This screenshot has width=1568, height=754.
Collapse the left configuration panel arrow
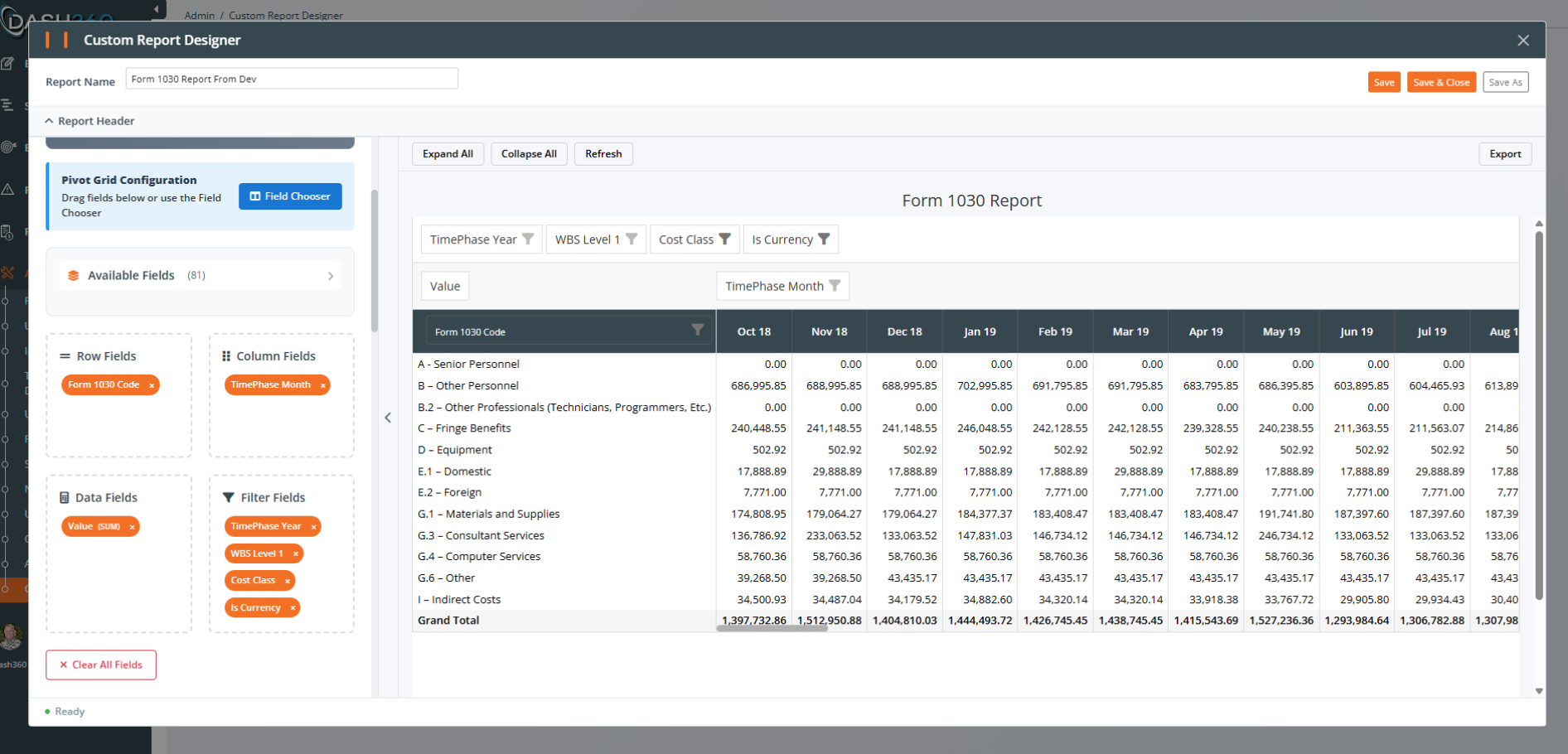pyautogui.click(x=388, y=418)
